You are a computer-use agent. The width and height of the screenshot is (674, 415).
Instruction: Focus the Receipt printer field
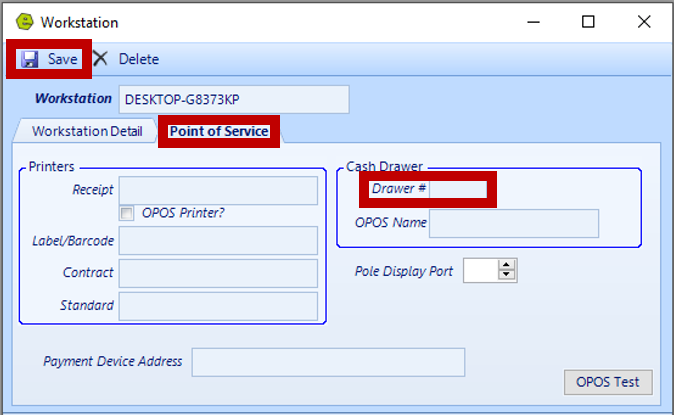point(218,190)
